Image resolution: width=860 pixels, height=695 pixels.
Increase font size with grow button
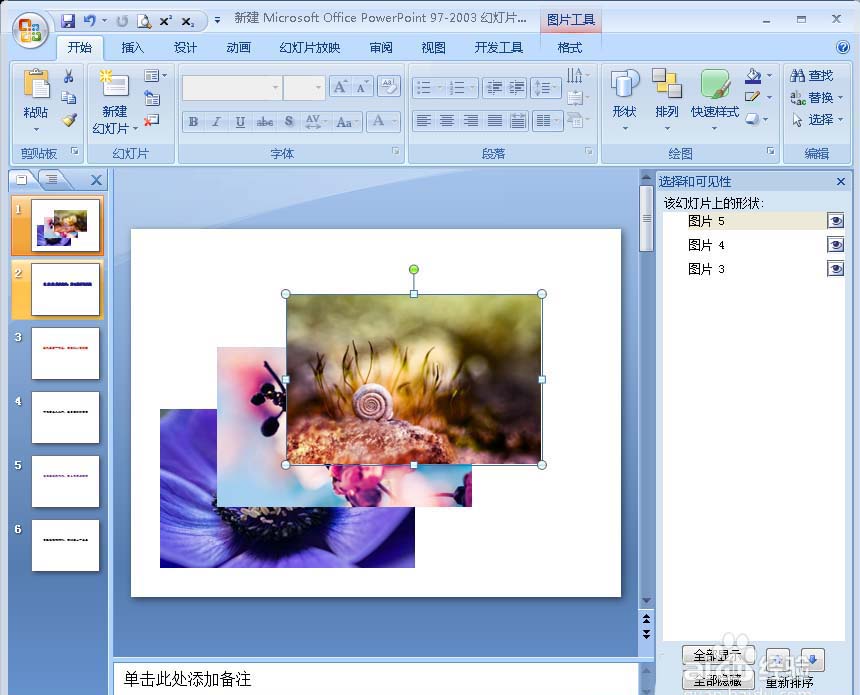340,87
